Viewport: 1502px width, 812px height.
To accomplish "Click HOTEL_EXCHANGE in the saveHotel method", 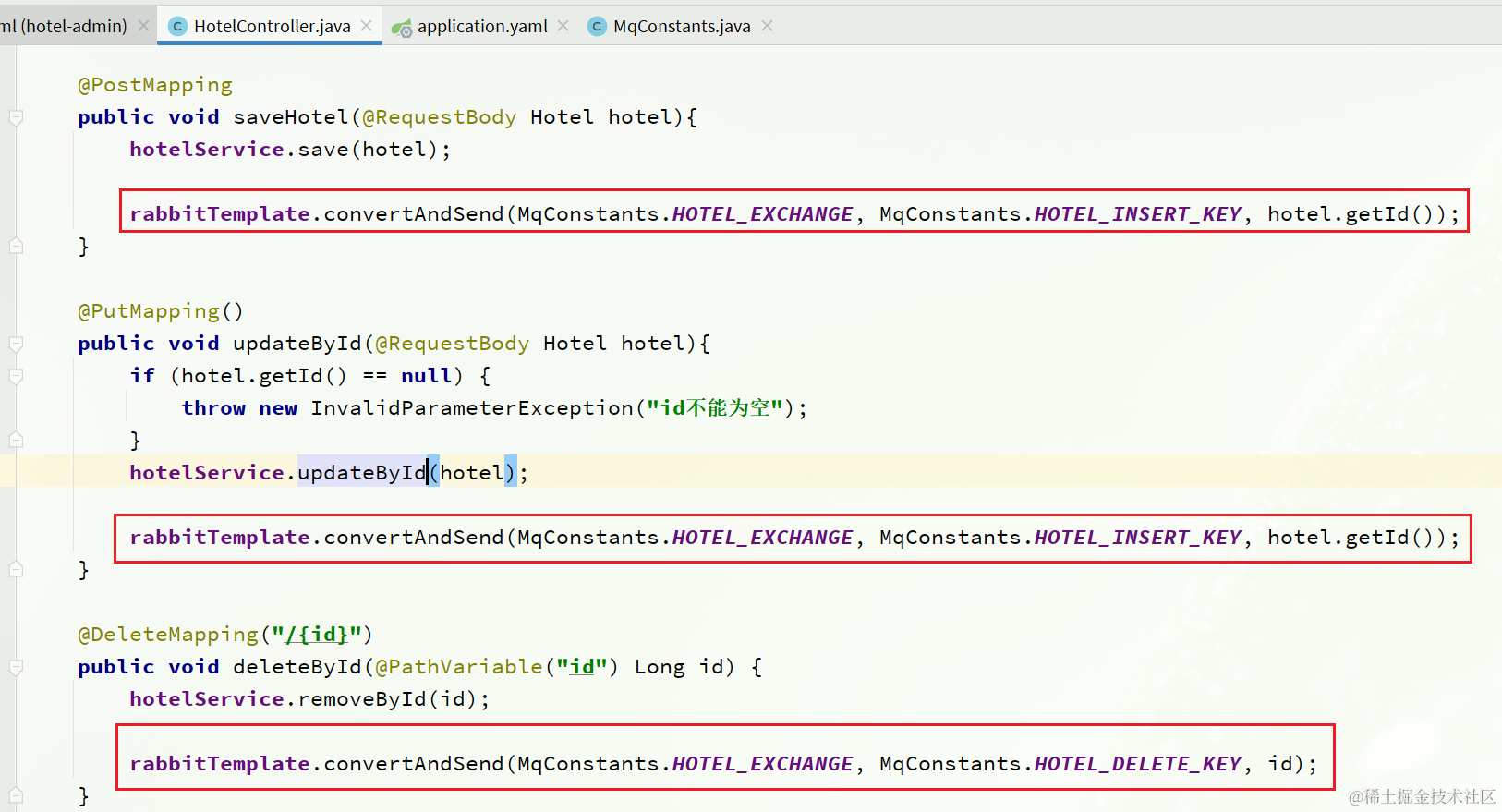I will (x=762, y=214).
